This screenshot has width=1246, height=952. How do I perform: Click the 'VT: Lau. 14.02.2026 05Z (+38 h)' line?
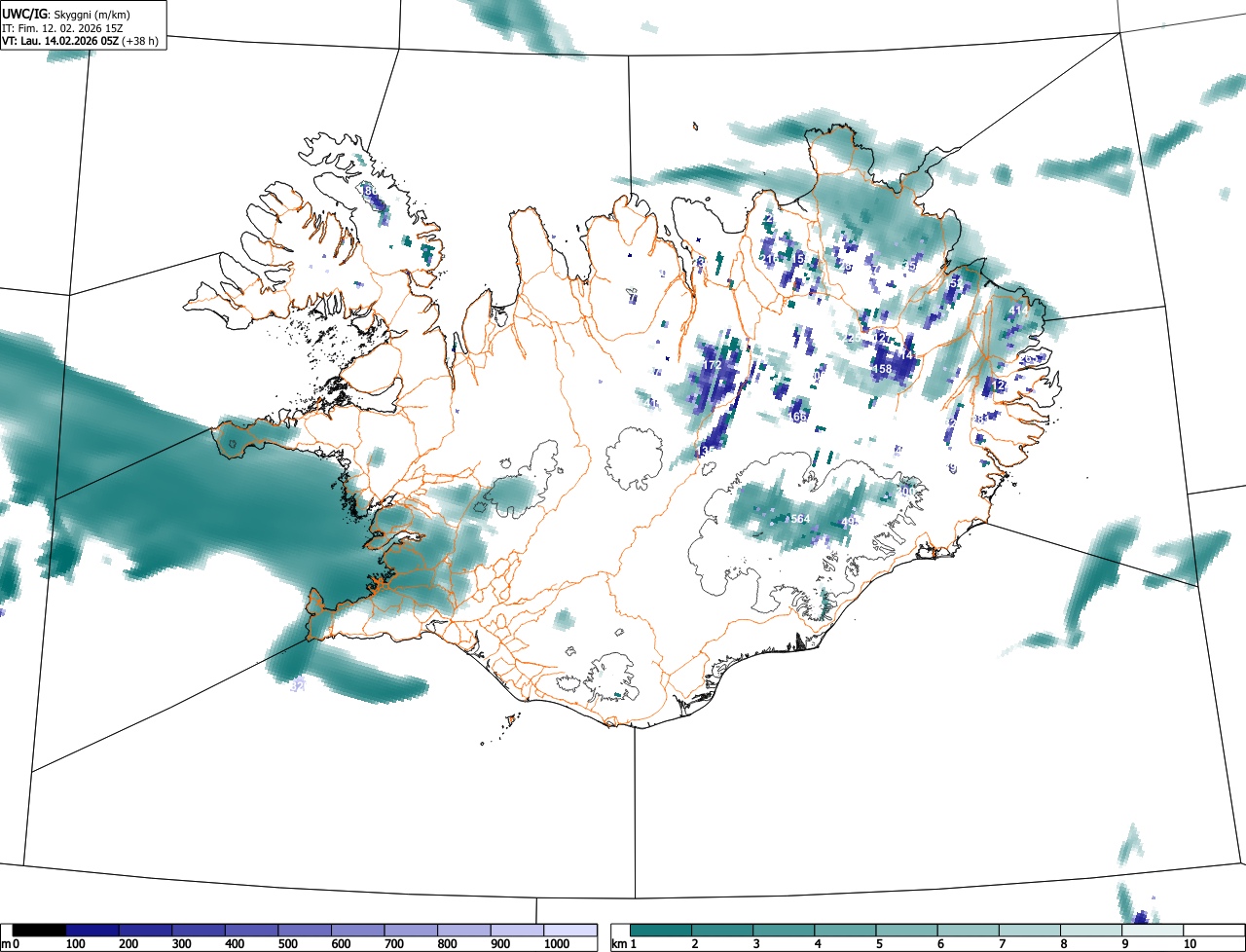click(x=80, y=41)
